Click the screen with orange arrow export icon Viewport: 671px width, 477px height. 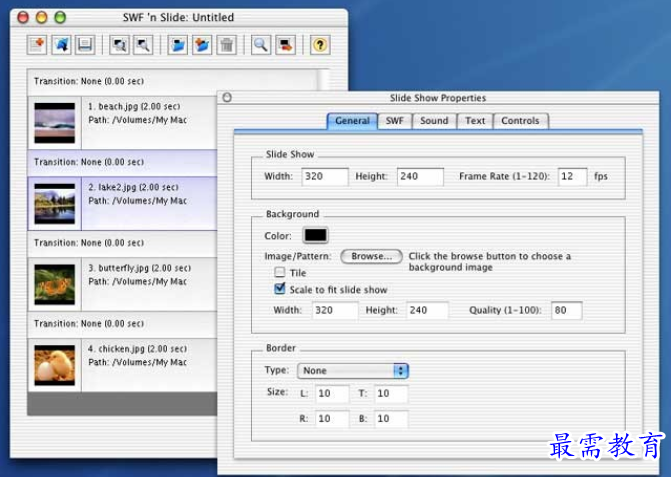[x=285, y=45]
